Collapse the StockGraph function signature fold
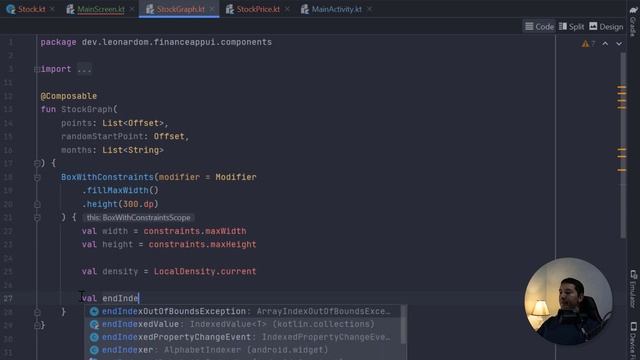640x360 pixels. [x=37, y=163]
